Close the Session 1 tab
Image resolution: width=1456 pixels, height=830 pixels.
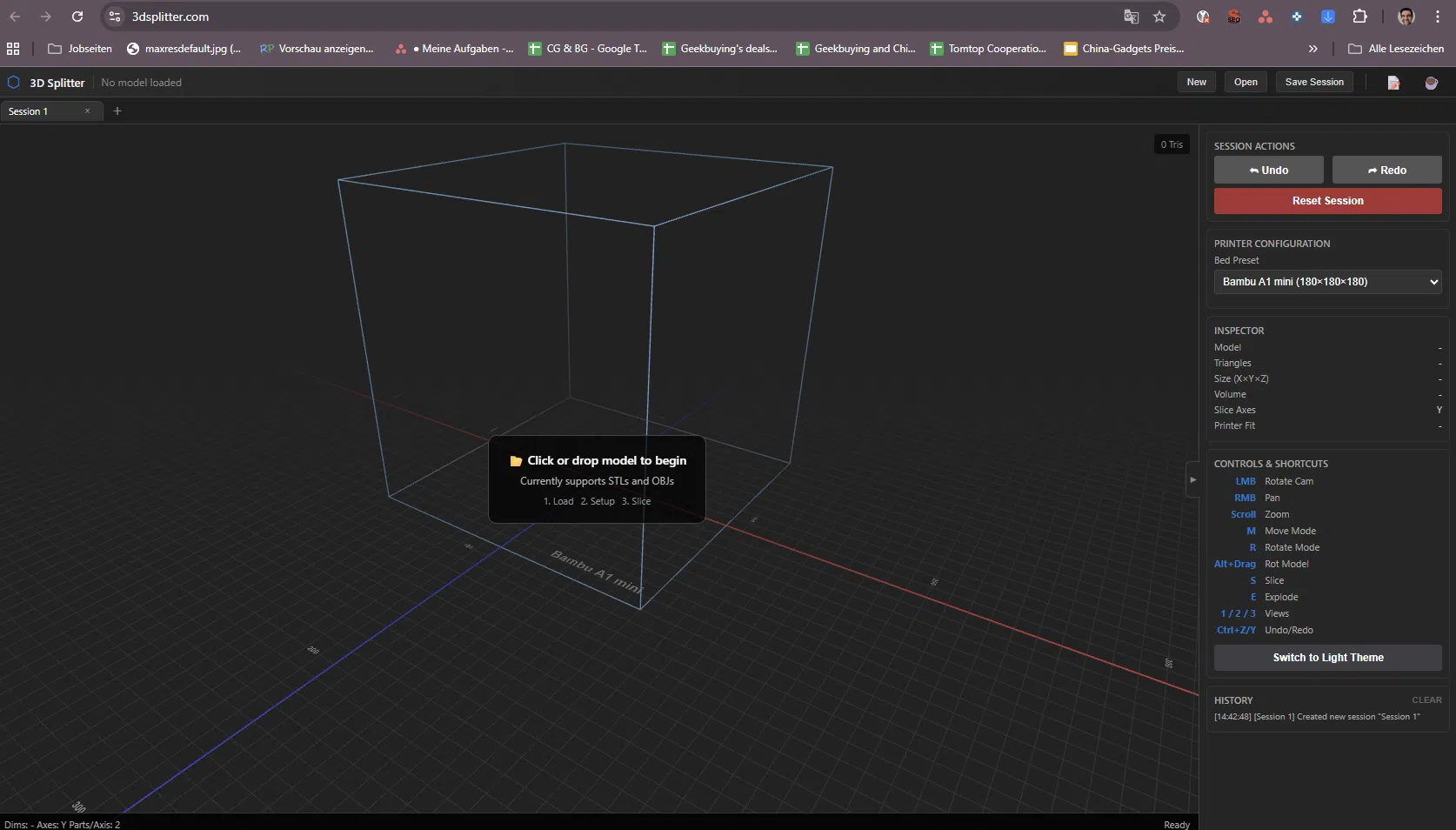[x=87, y=111]
